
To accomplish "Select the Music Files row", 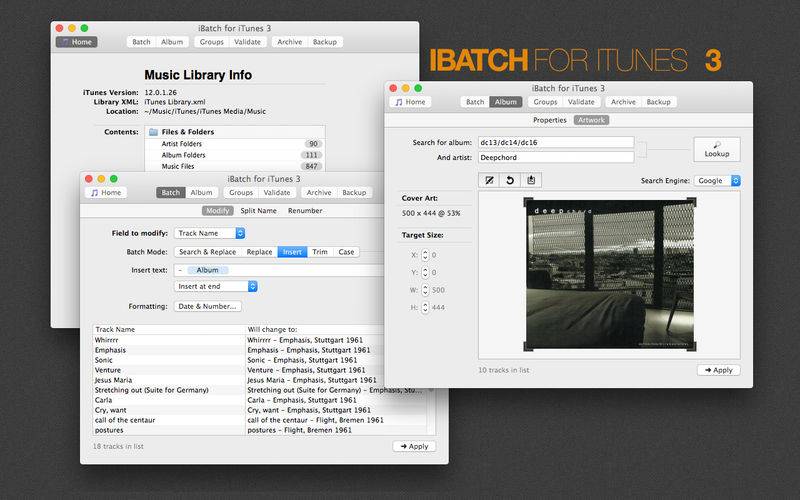I will tap(235, 166).
